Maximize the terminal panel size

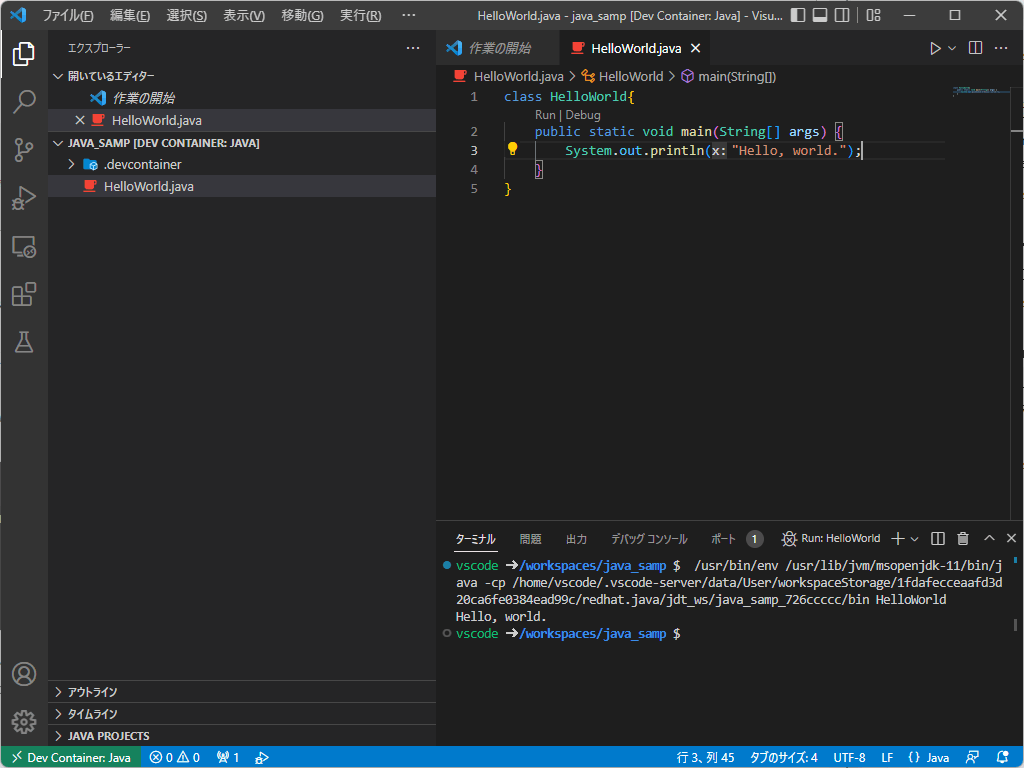[987, 539]
